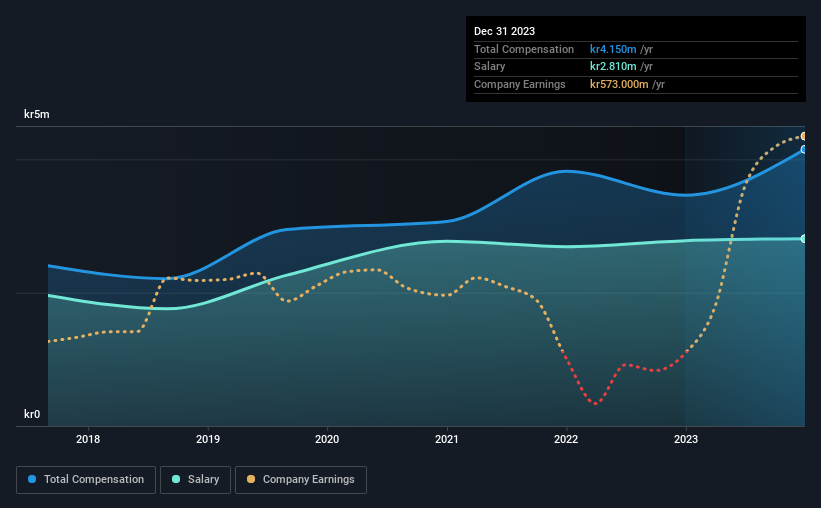Image resolution: width=821 pixels, height=508 pixels.
Task: Click the kr2.810m Salary tooltip value
Action: (613, 67)
